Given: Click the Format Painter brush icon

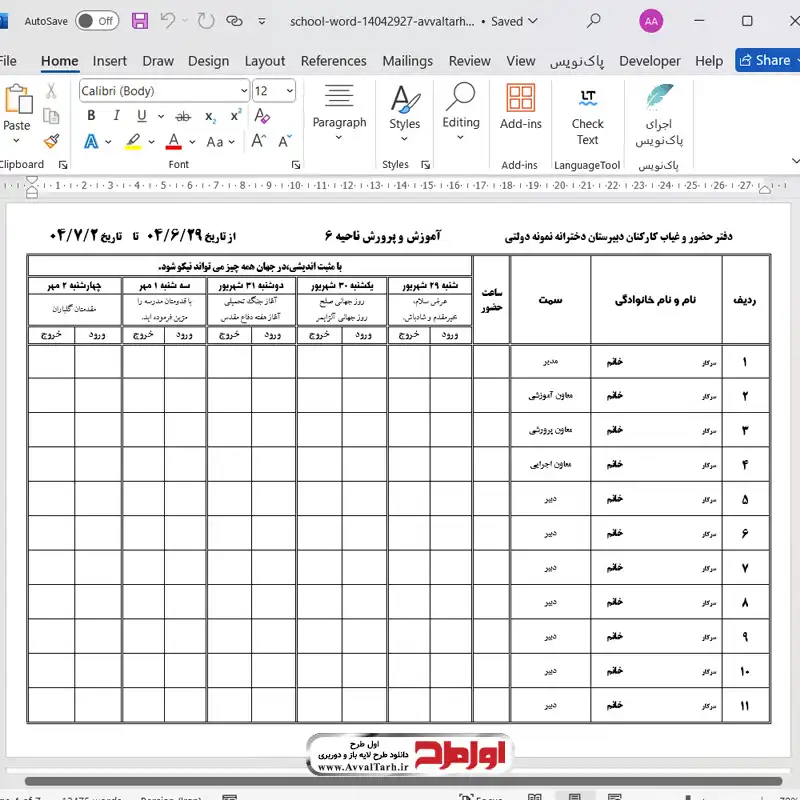Looking at the screenshot, I should pos(51,141).
